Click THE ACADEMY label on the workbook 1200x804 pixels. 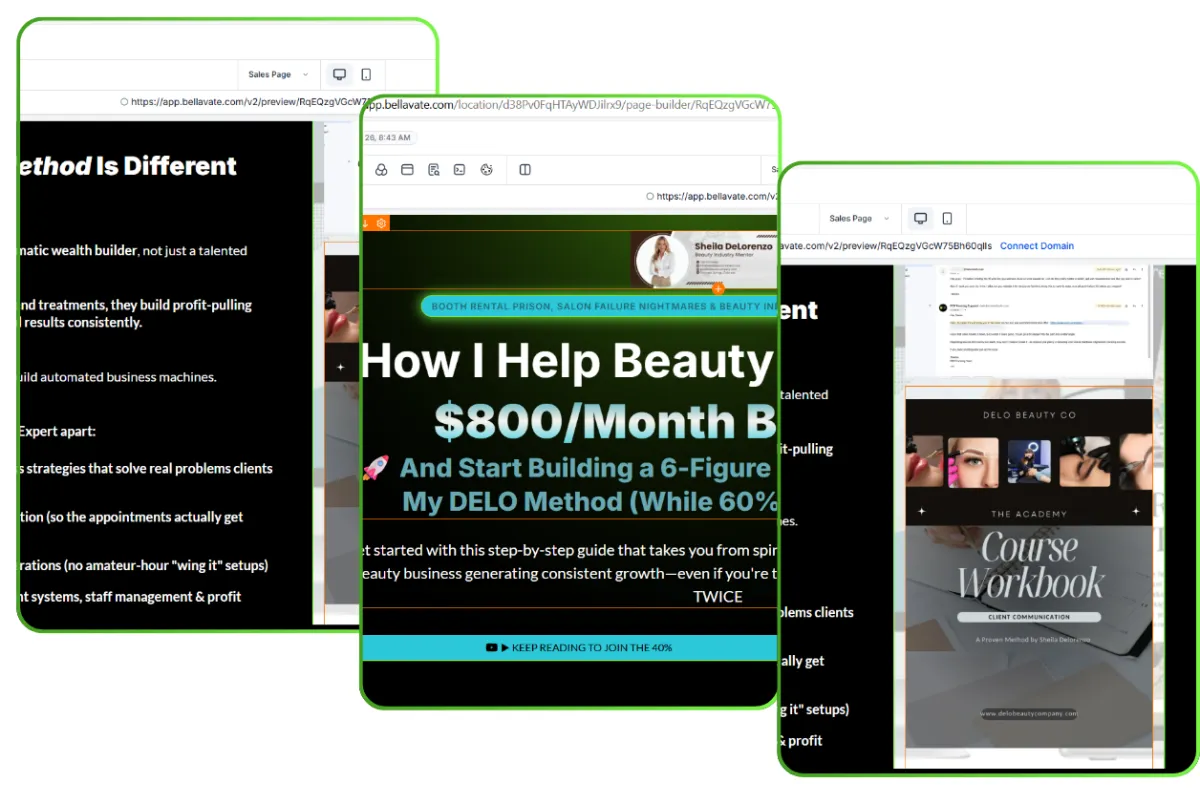click(x=1029, y=513)
